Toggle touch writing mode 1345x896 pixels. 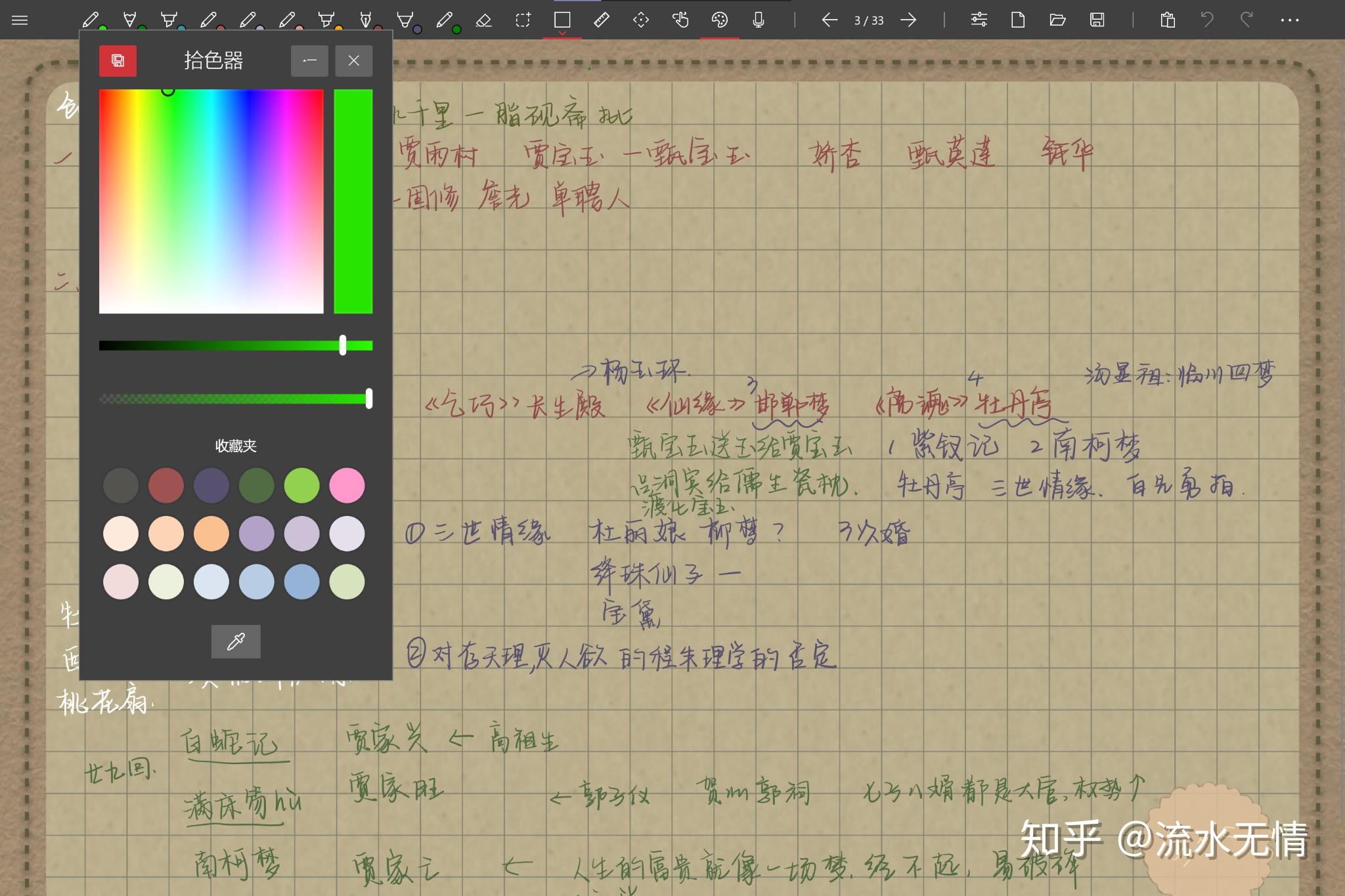pos(680,20)
